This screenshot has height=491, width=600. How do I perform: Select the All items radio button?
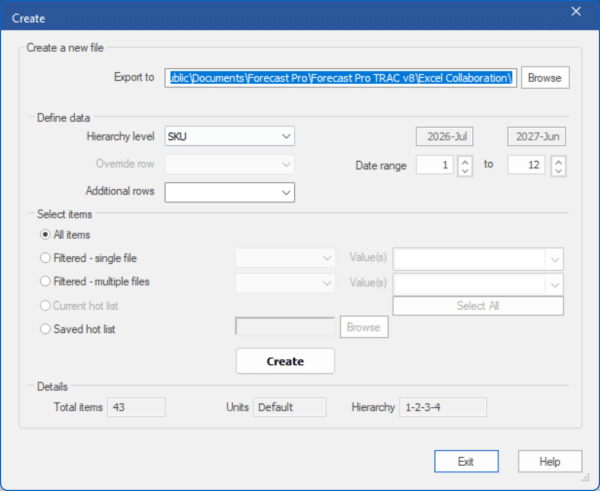(45, 234)
